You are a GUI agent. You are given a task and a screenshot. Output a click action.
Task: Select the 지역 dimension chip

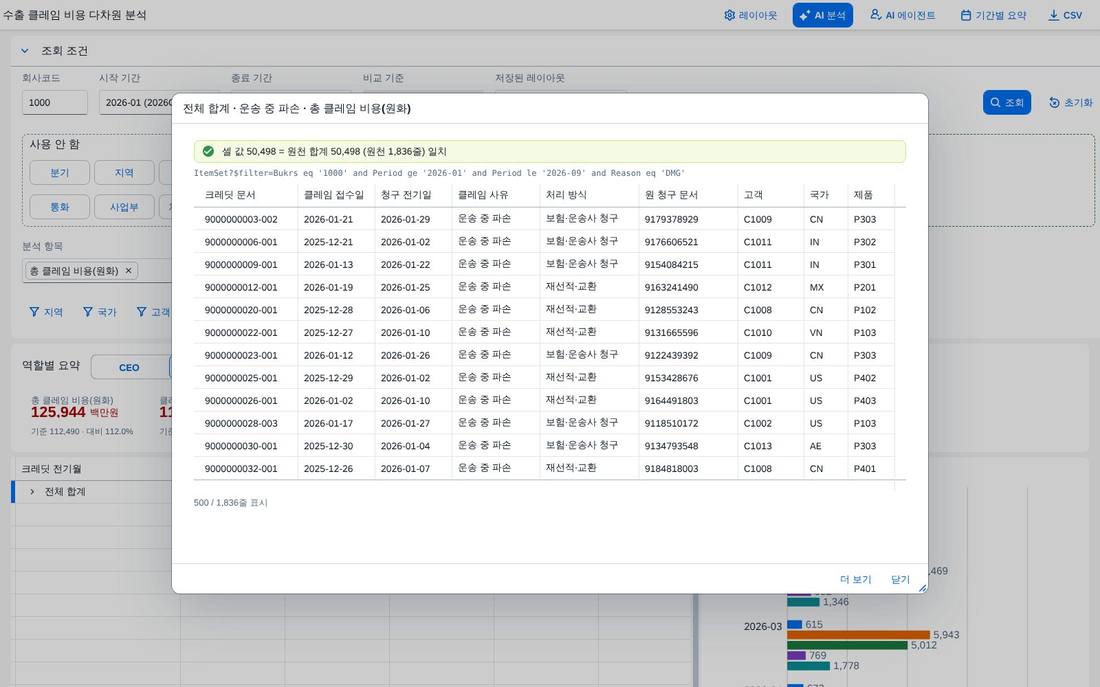124,173
